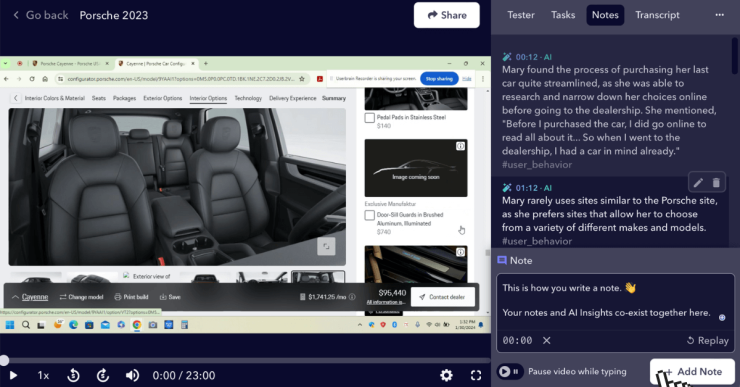Clear the 00:00 note timestamp

click(547, 340)
